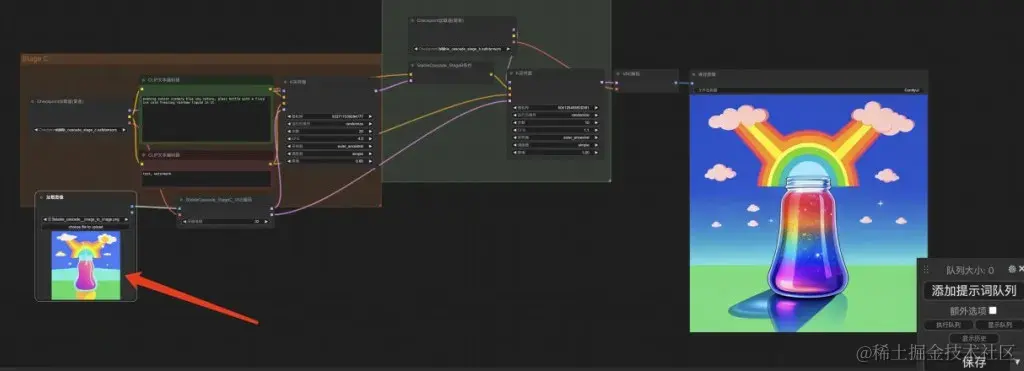This screenshot has width=1024, height=371.
Task: Toggle the 额外选项 extra options checkbox
Action: click(x=993, y=310)
